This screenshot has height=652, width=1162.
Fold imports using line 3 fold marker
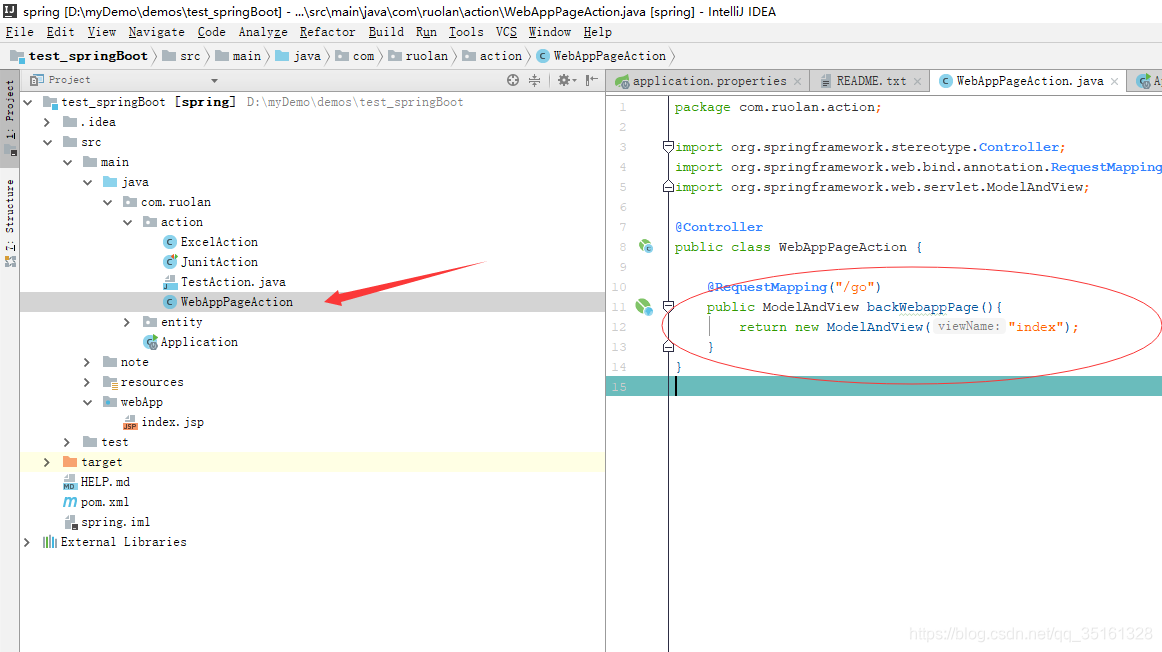pos(668,147)
